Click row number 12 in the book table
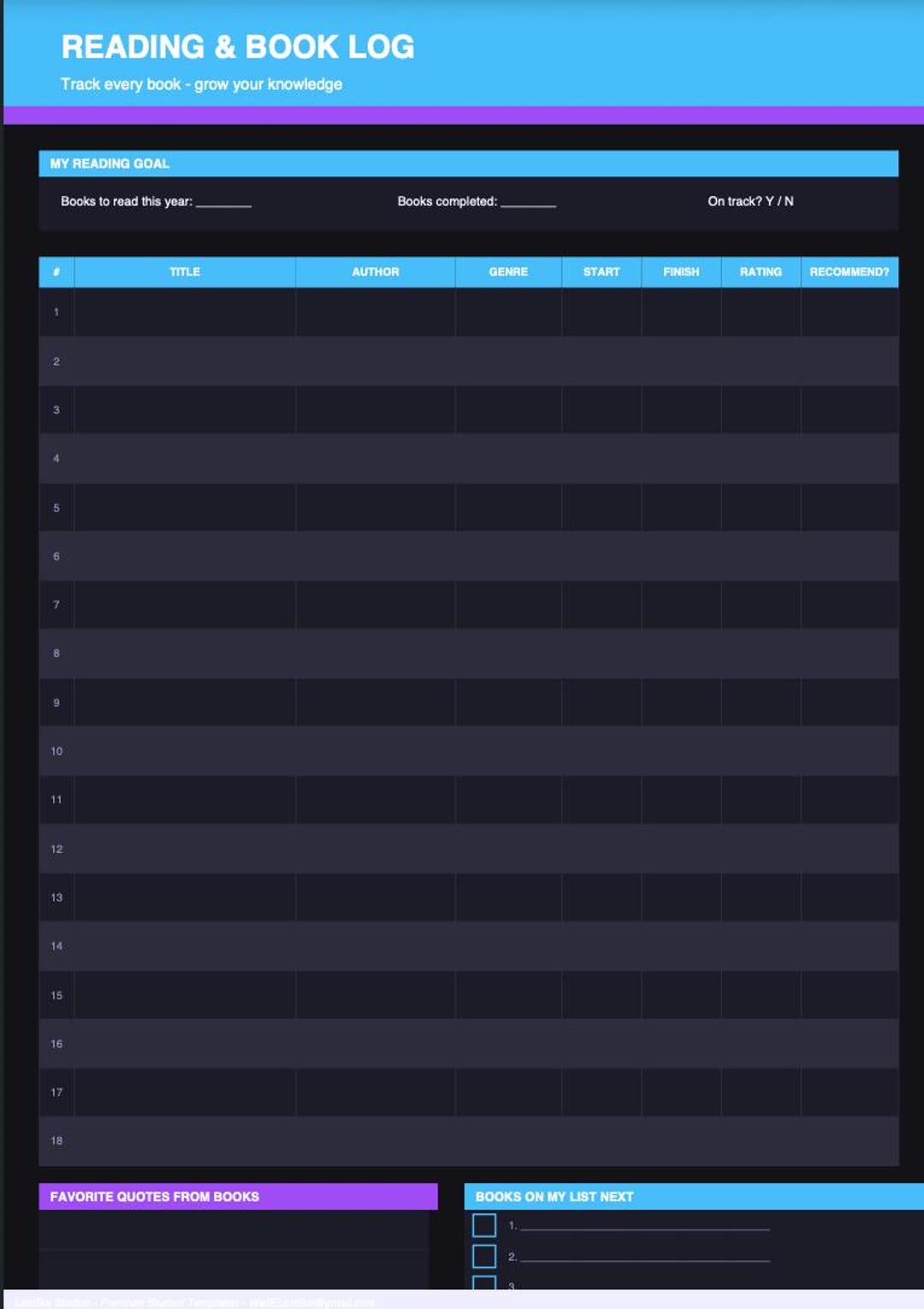924x1309 pixels. click(x=56, y=849)
